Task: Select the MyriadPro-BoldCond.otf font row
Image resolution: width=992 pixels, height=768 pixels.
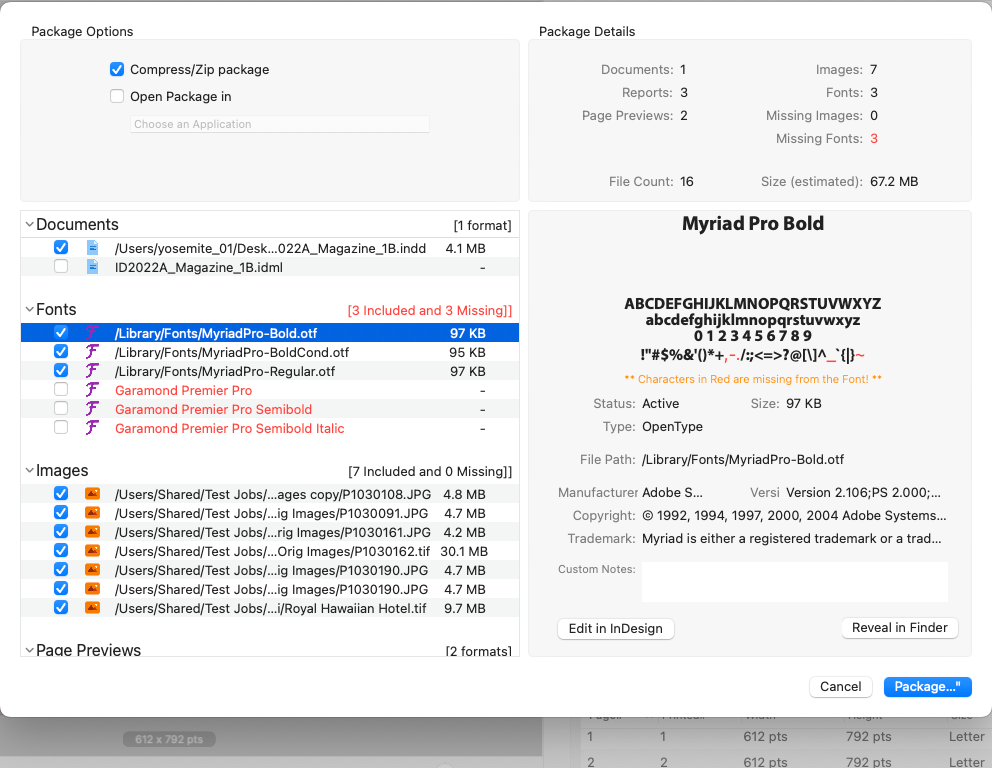Action: (270, 352)
